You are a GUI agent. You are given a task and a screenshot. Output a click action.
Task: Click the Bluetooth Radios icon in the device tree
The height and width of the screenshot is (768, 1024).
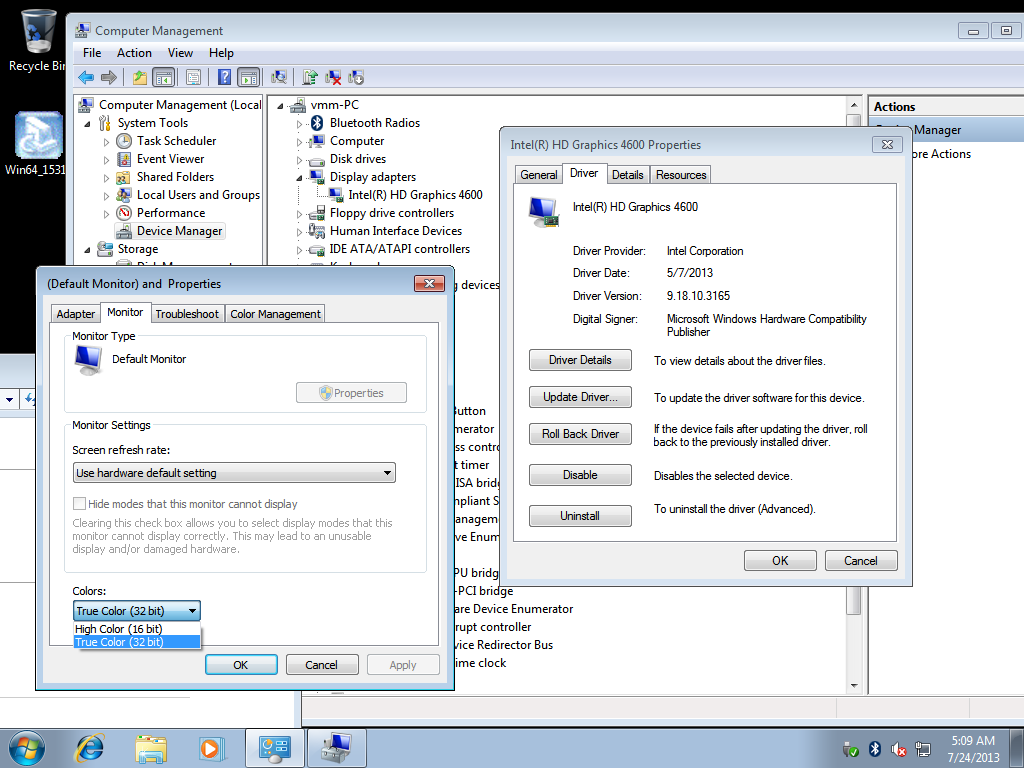pyautogui.click(x=318, y=123)
